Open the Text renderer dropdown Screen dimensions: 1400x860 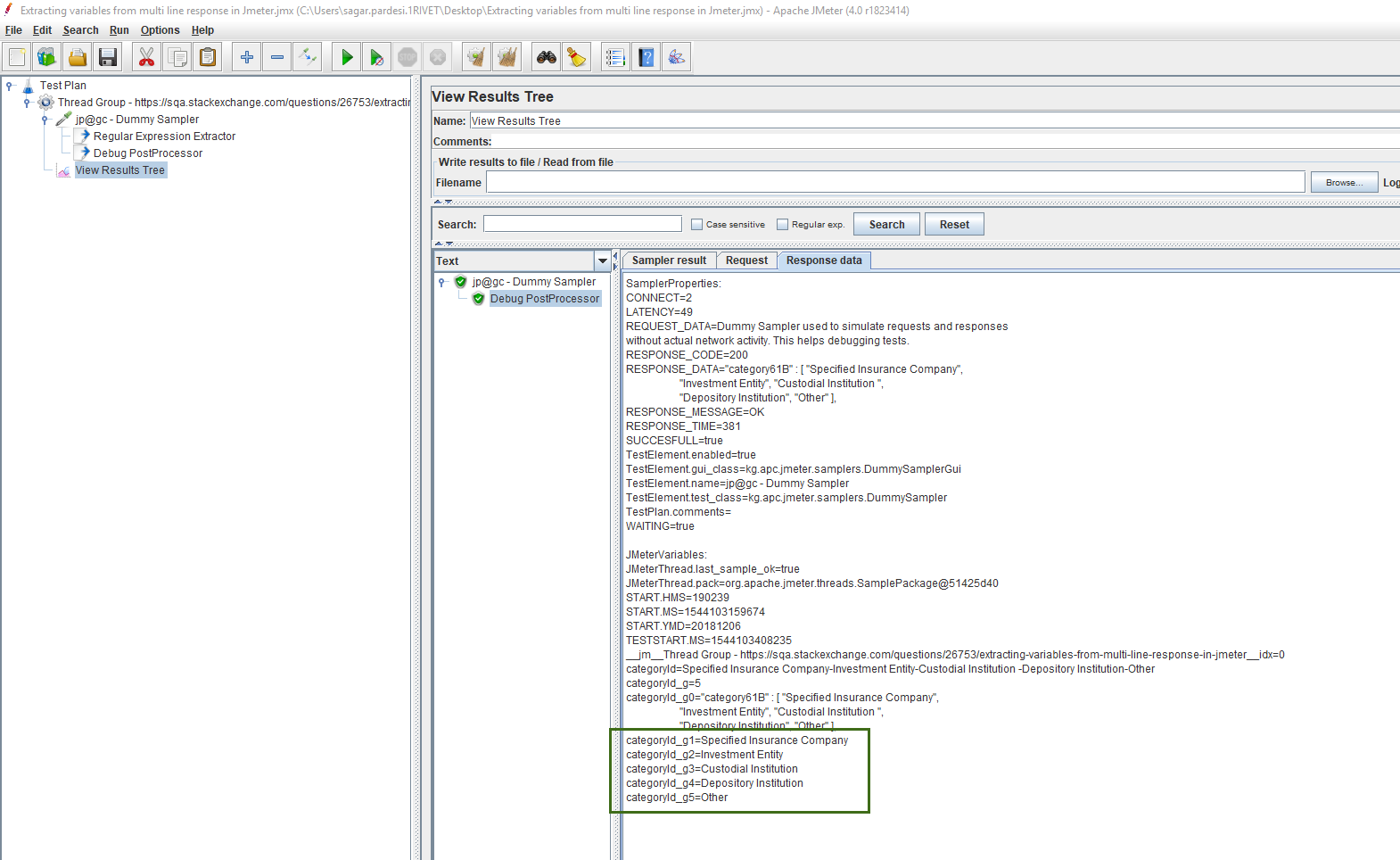[603, 261]
